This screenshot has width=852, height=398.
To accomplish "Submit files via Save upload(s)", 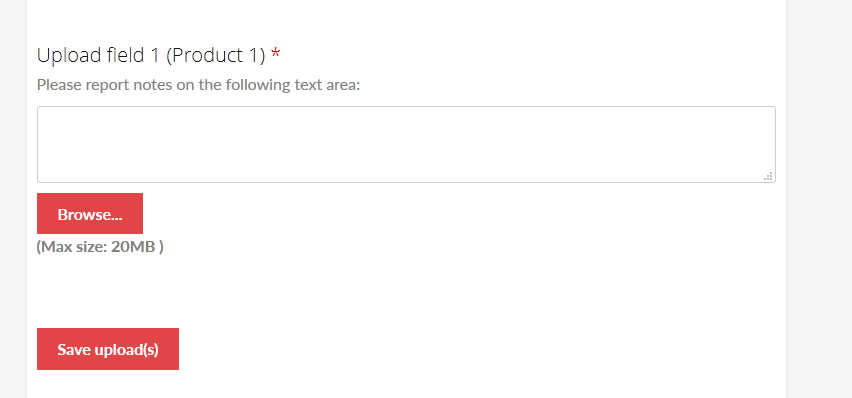I will [x=108, y=349].
